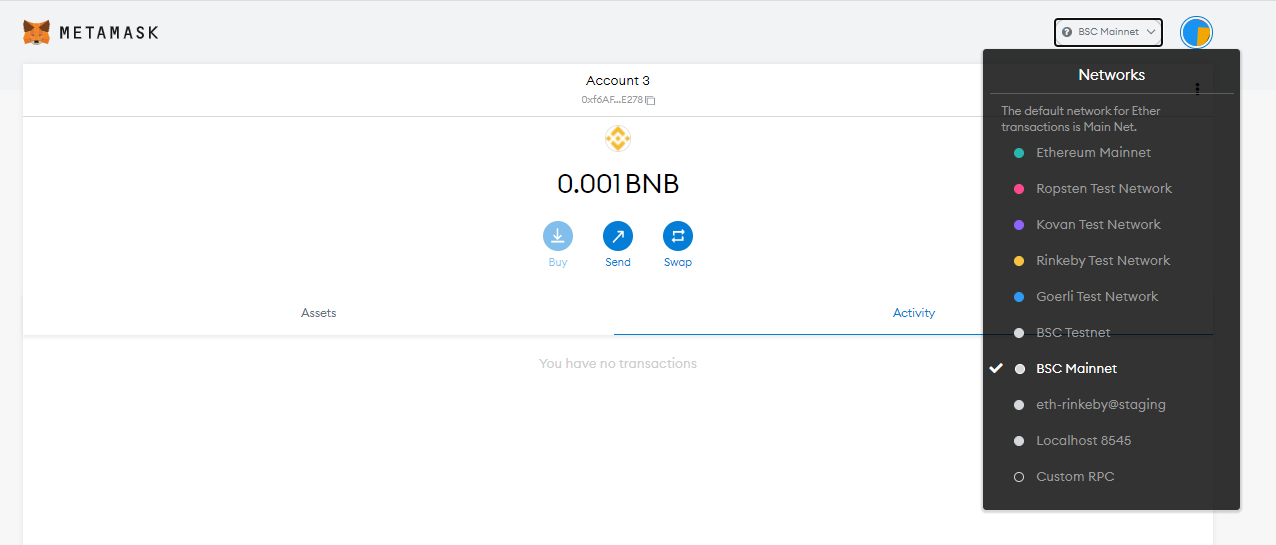This screenshot has height=545, width=1276.
Task: Click the purple dot beside Kovan Test Network
Action: [1019, 225]
